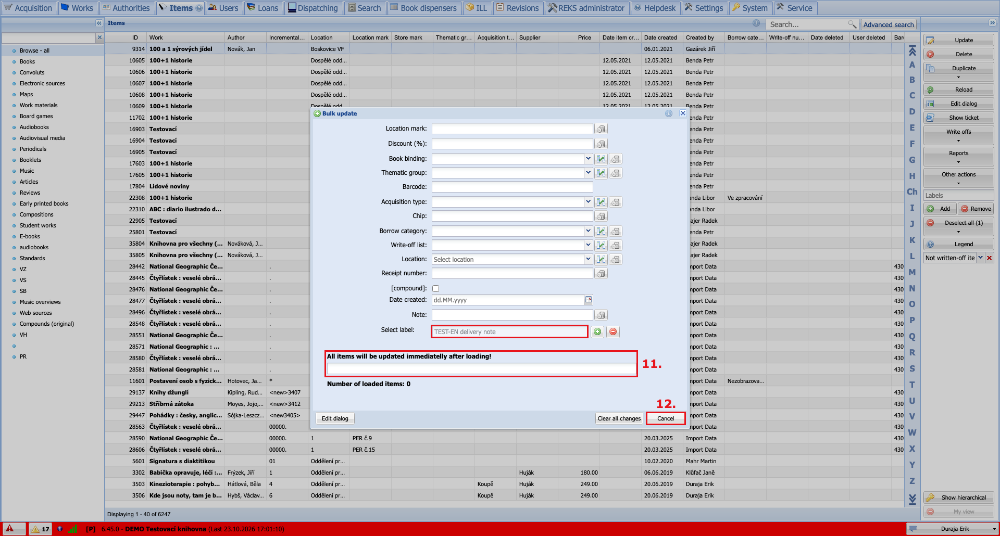Viewport: 1000px width, 536px height.
Task: Open the Helpdesk tab
Action: click(656, 8)
